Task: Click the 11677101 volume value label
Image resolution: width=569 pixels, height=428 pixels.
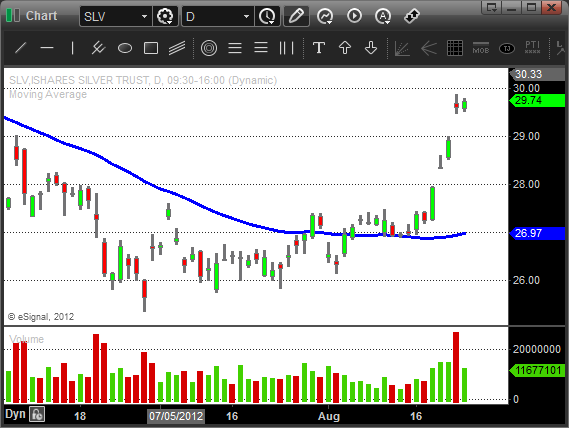Action: [x=537, y=370]
